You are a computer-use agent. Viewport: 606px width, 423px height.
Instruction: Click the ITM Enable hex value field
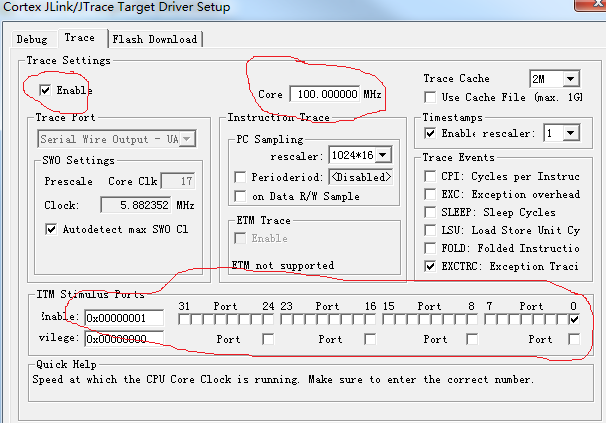(x=124, y=318)
